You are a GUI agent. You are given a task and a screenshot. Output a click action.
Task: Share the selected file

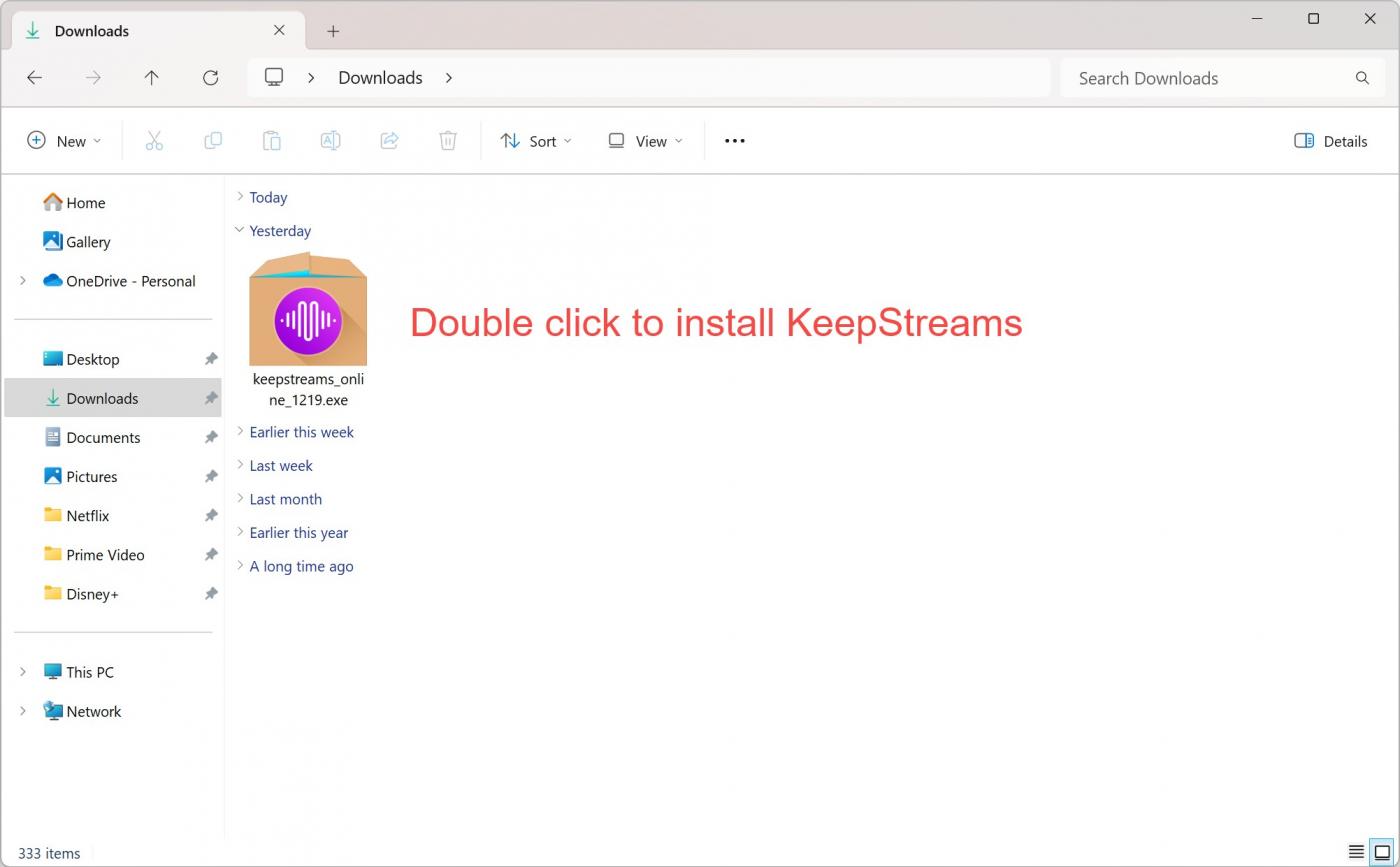click(389, 141)
